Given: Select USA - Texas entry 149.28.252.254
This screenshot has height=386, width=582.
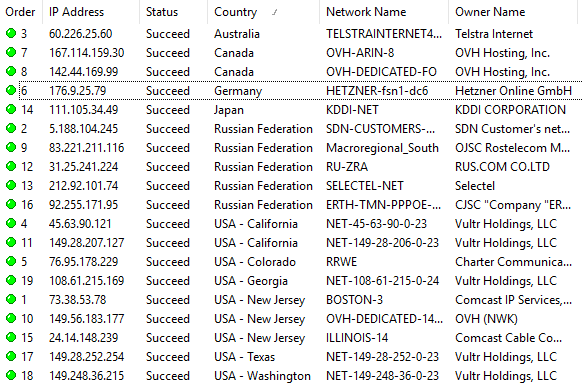Looking at the screenshot, I should (291, 357).
